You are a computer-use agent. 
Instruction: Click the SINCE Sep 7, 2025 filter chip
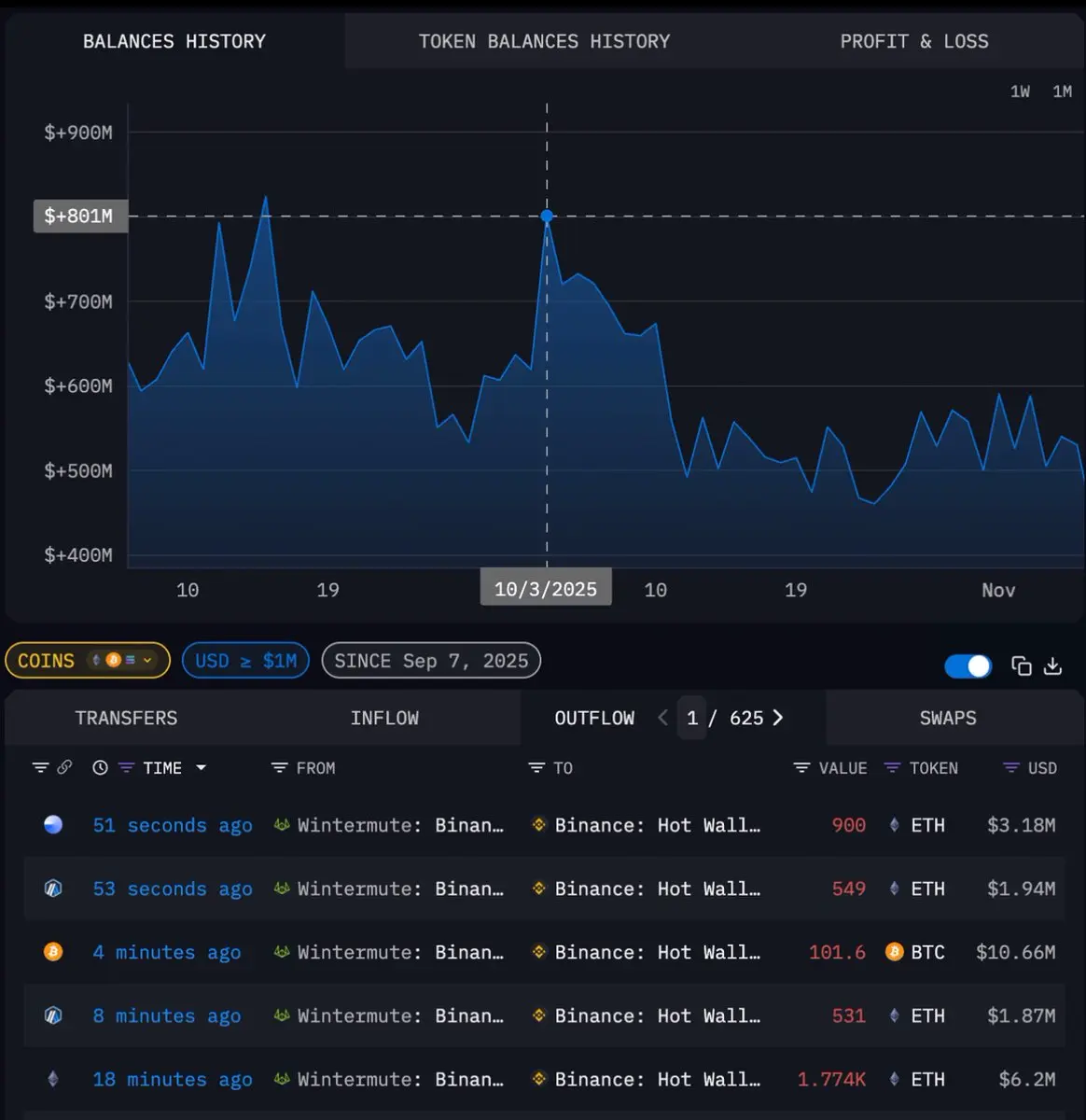point(431,661)
